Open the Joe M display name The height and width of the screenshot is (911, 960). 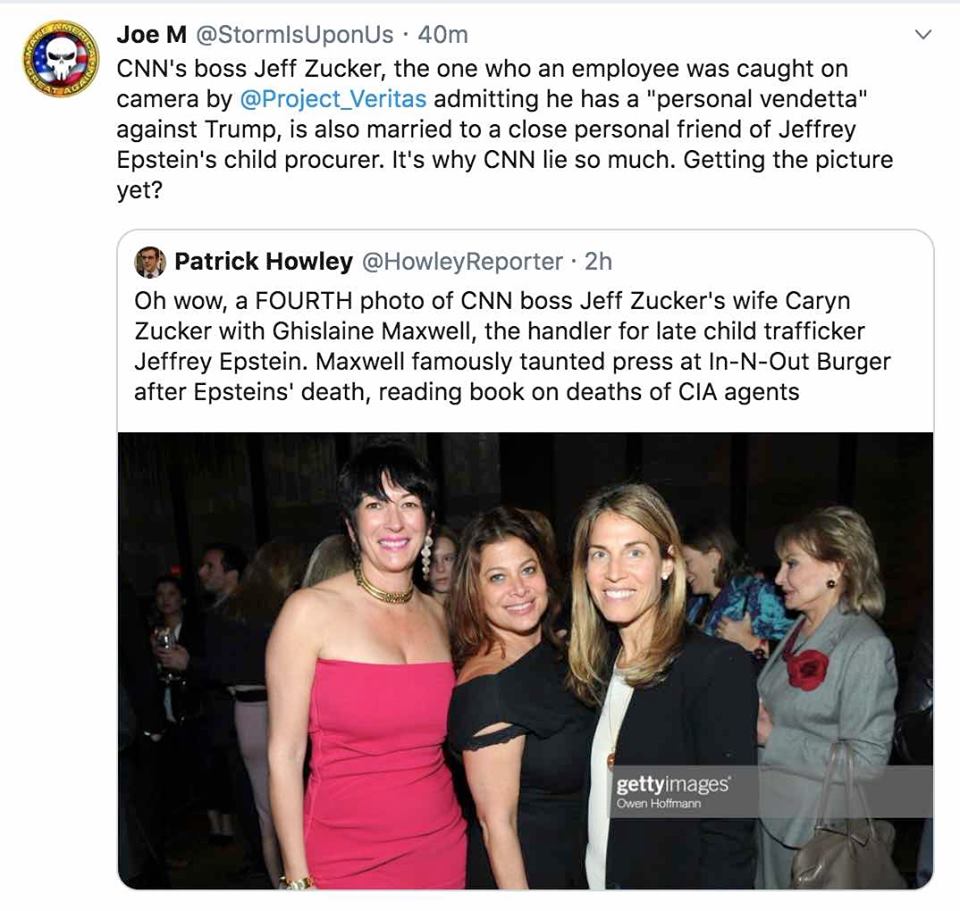(151, 34)
